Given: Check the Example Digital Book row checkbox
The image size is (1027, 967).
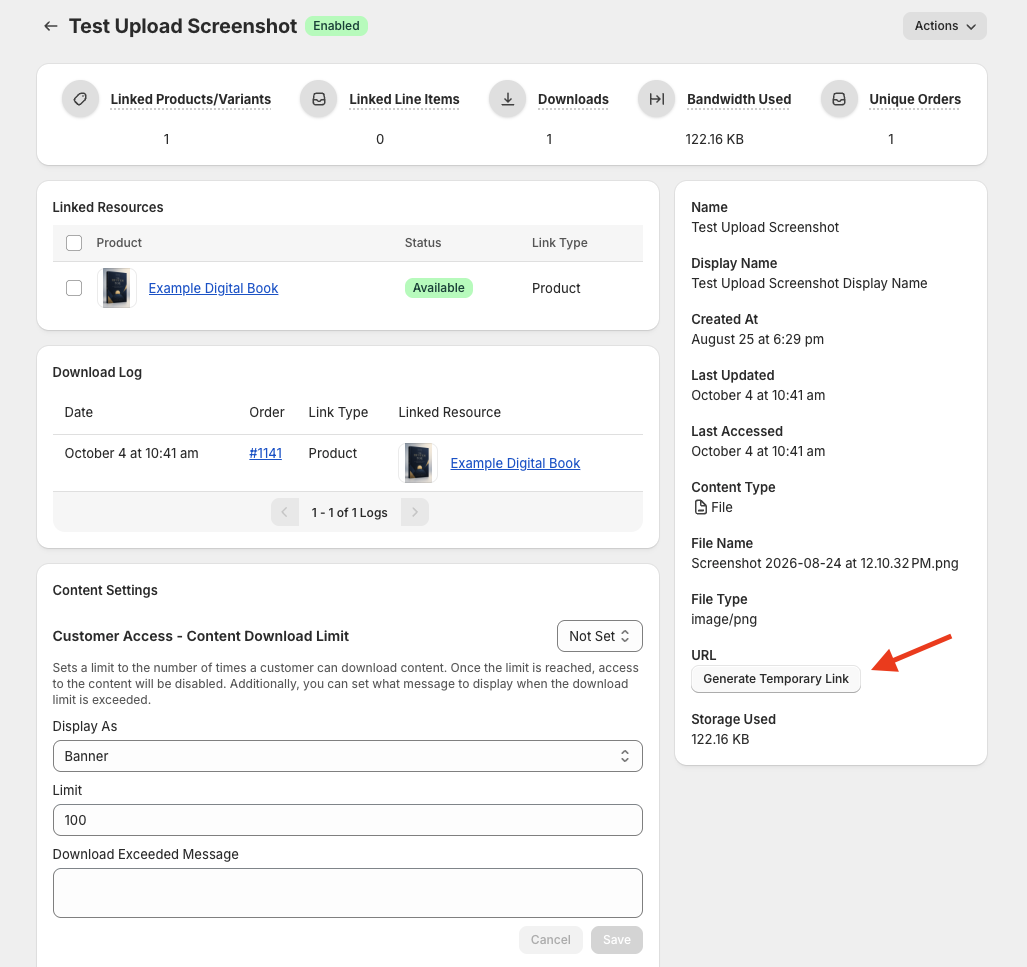Looking at the screenshot, I should coord(74,288).
